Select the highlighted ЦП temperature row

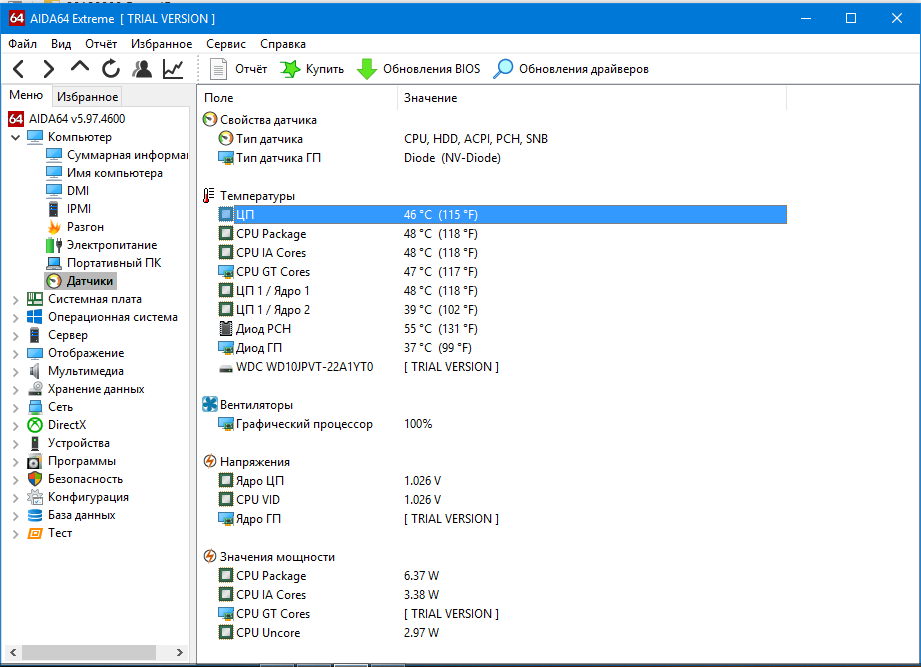point(502,215)
